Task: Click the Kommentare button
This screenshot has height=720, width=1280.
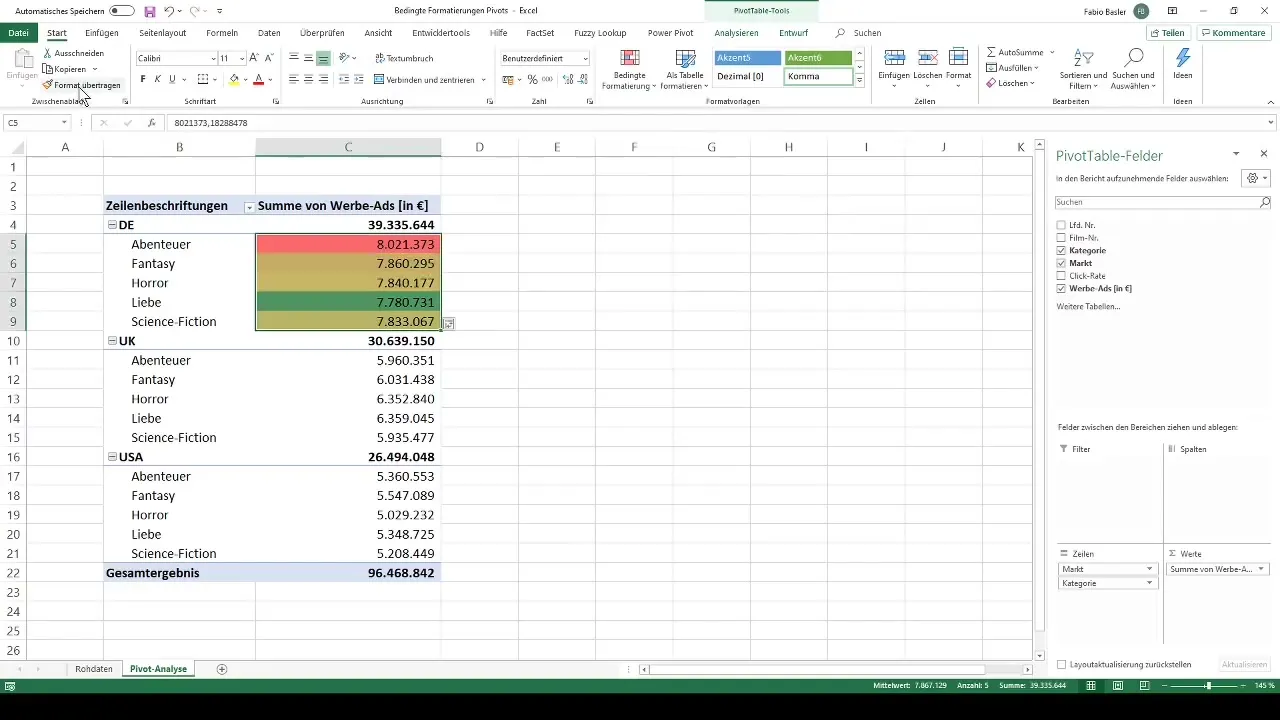Action: pyautogui.click(x=1234, y=33)
